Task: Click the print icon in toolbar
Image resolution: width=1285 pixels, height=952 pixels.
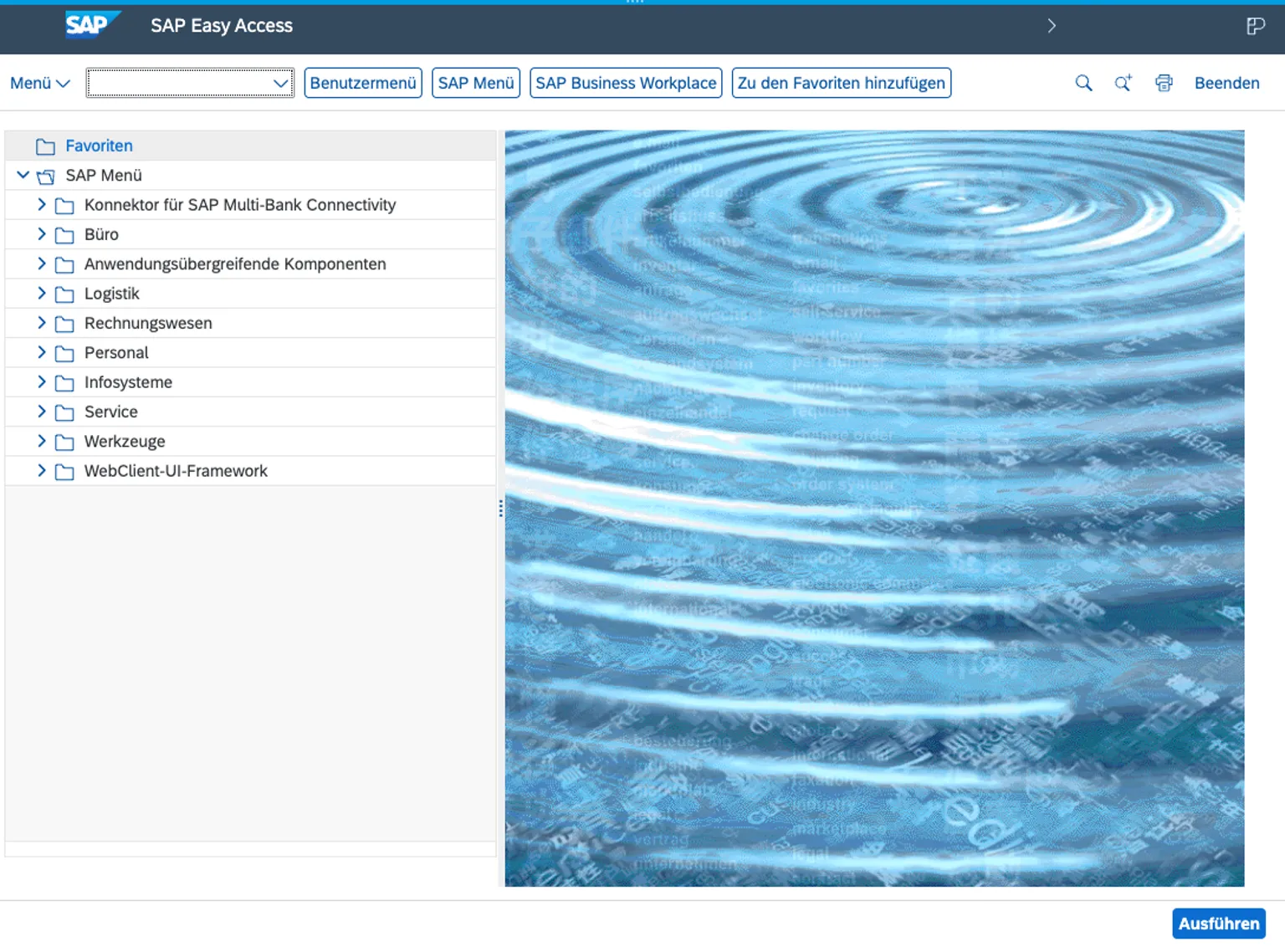Action: pos(1164,83)
